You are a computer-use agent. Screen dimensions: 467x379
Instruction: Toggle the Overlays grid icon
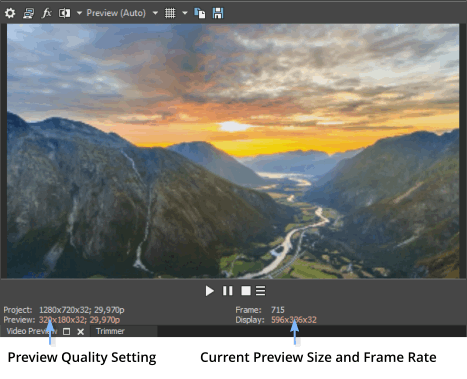170,13
